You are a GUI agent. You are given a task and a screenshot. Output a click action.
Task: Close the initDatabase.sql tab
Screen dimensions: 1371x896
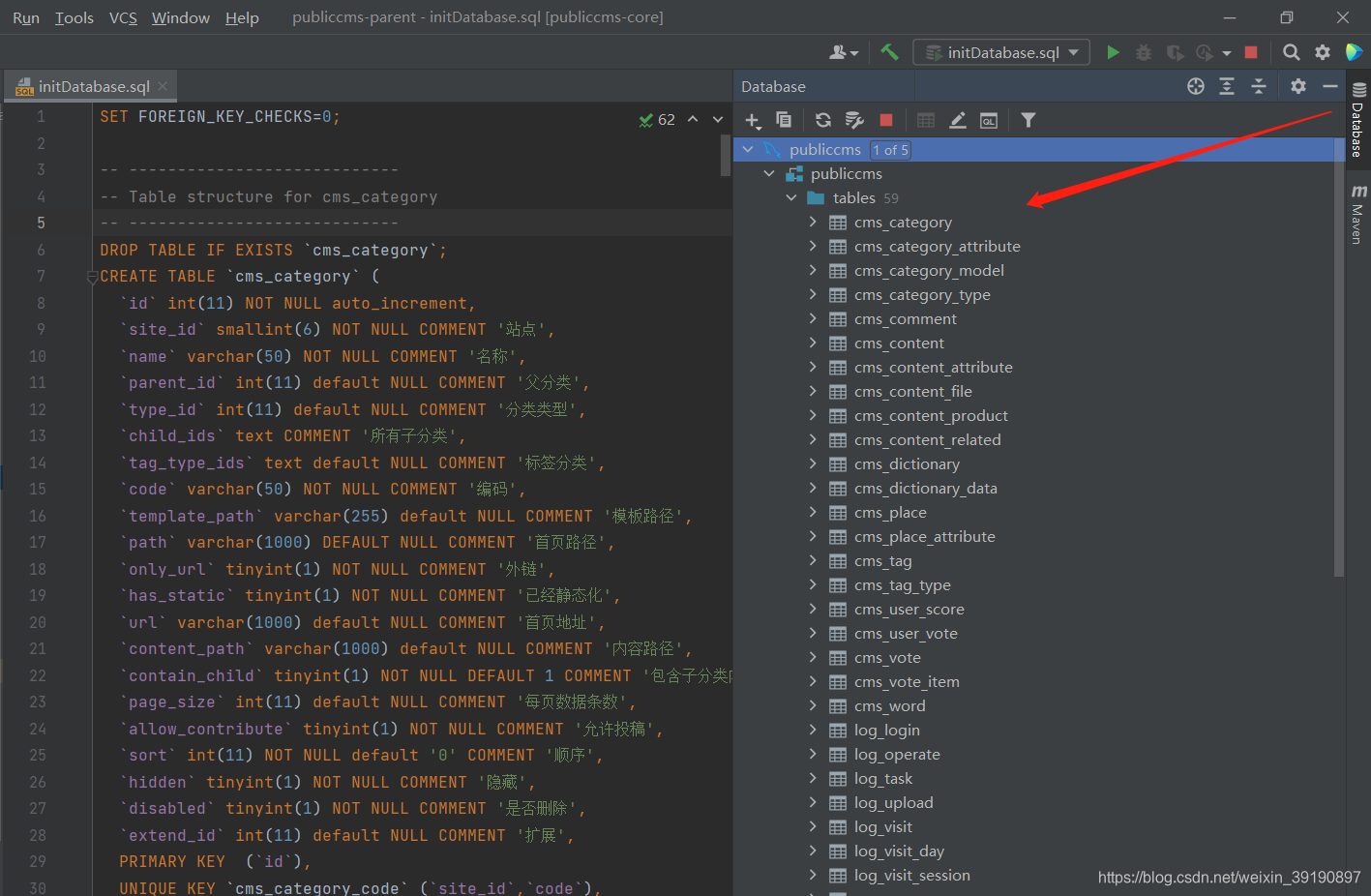coord(163,86)
